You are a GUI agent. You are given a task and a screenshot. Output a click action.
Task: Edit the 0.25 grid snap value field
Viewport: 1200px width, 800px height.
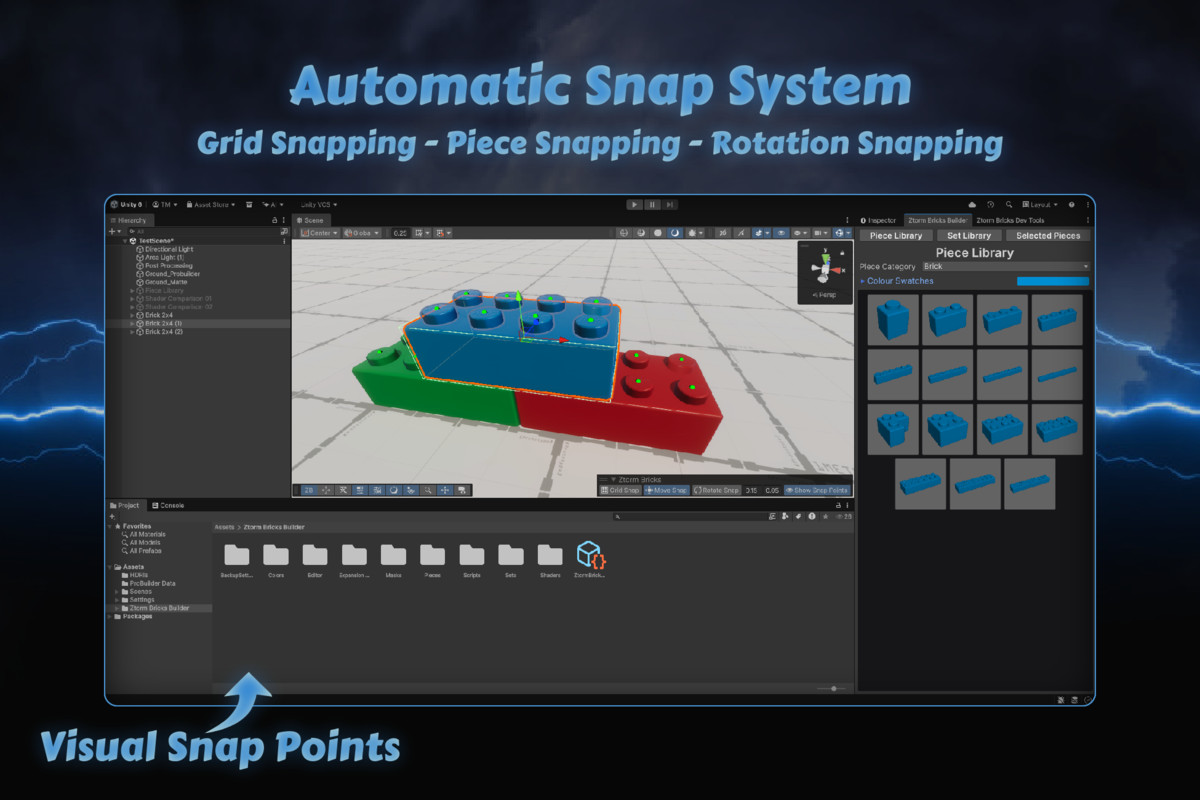tap(400, 233)
